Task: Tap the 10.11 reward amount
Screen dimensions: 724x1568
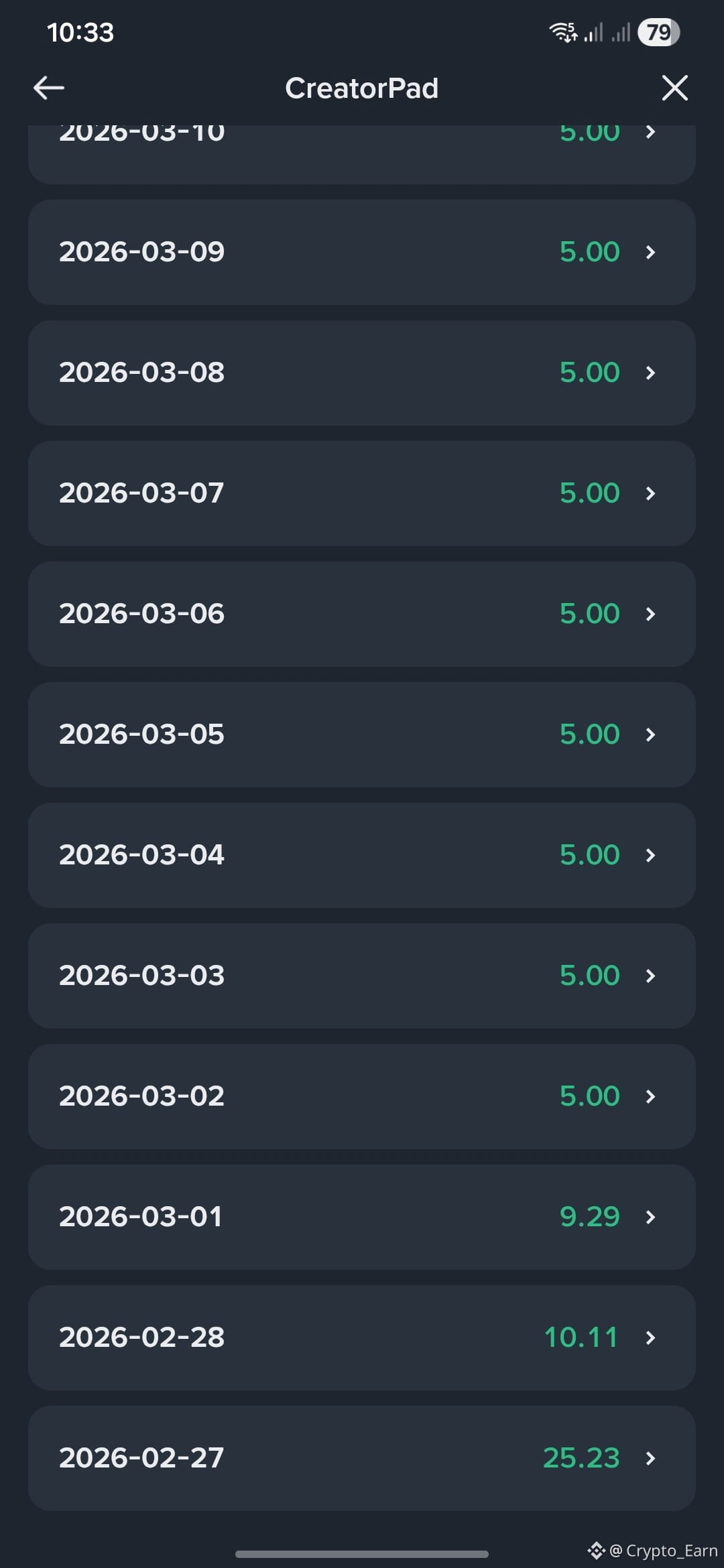Action: 581,1337
